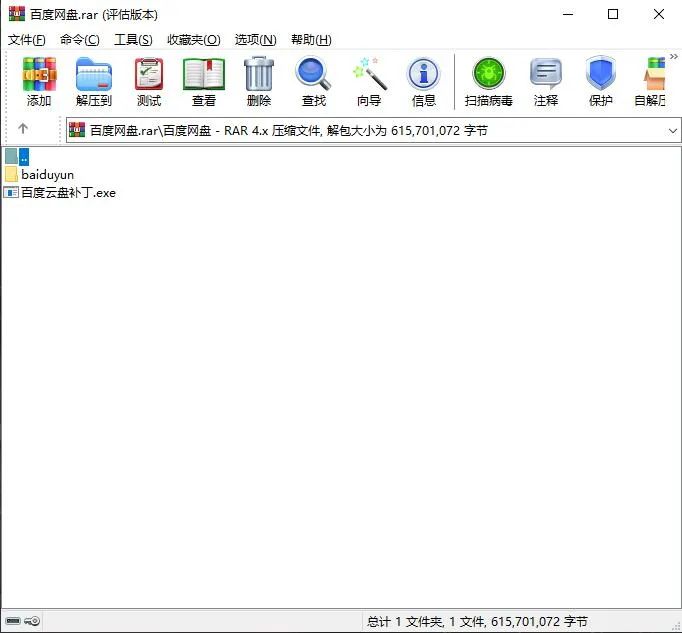Expand the toolbar overflow chevron
The height and width of the screenshot is (633, 682).
[674, 57]
